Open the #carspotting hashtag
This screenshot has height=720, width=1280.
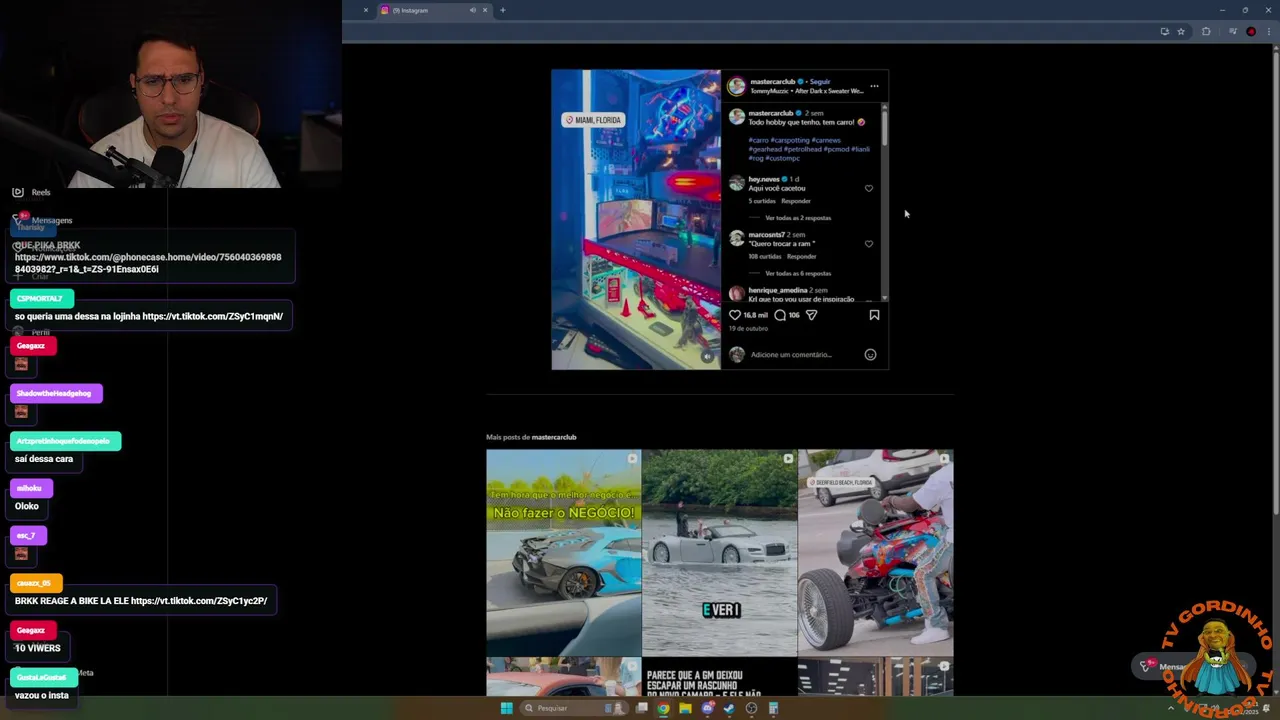790,140
